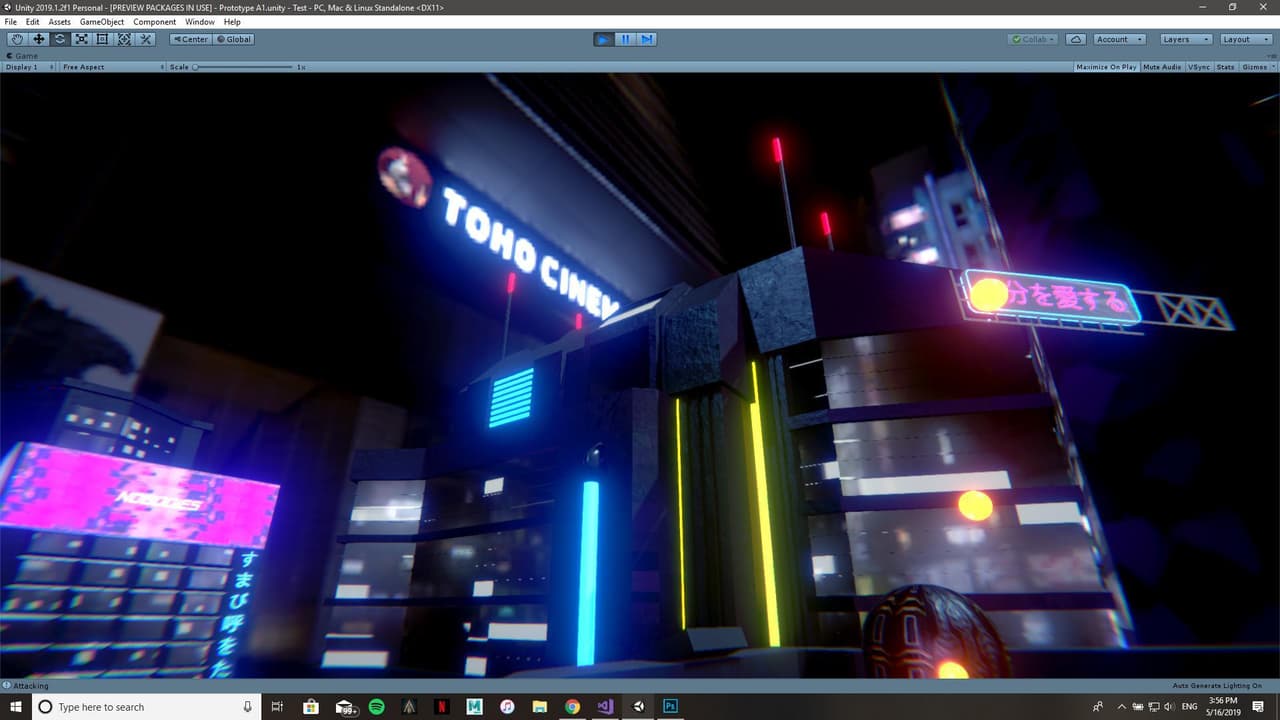Open the custom editor tools button

point(145,39)
